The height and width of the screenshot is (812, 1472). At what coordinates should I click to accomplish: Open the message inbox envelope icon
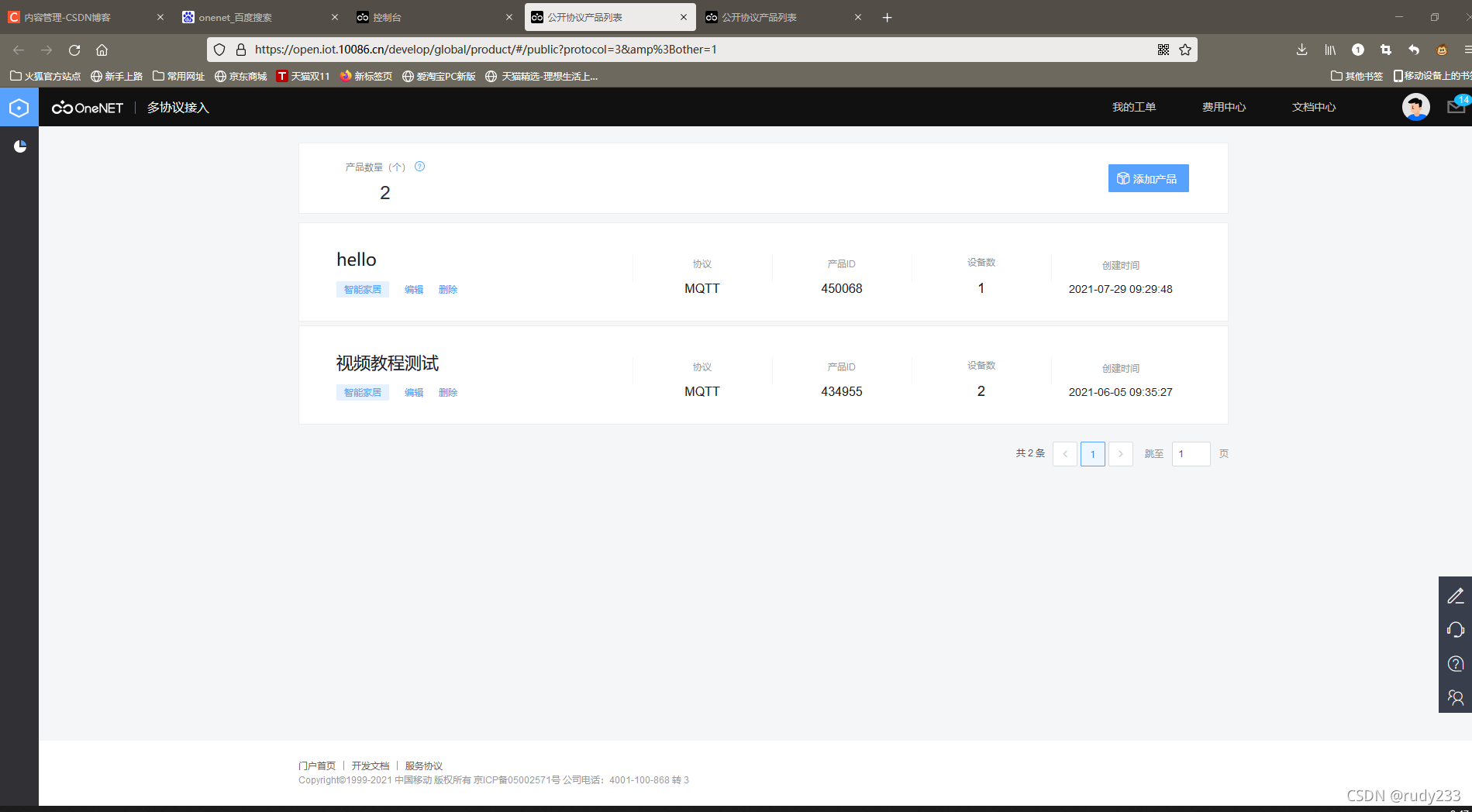coord(1456,107)
